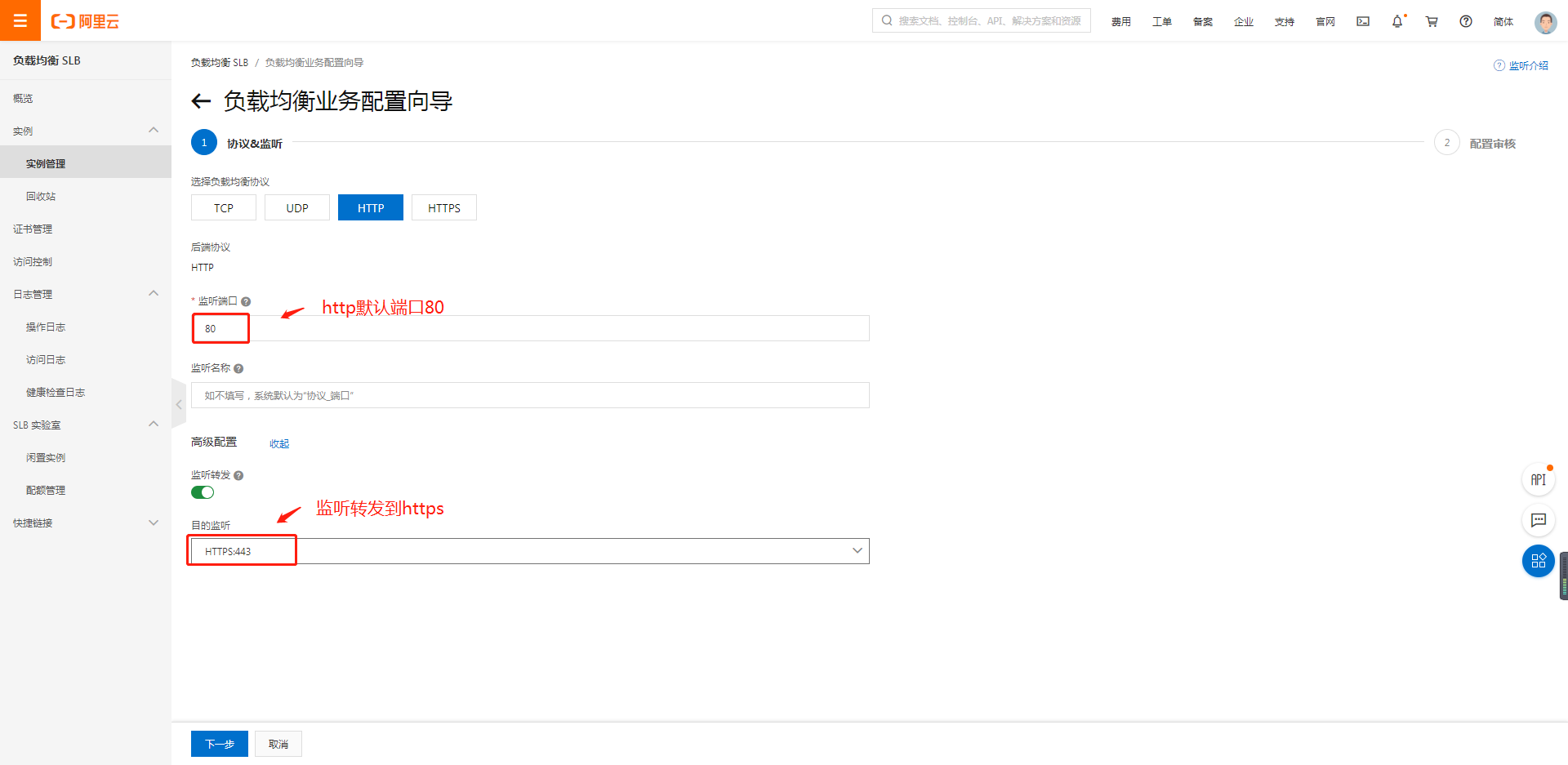
Task: Turn off the 监听转发 switch
Action: tap(203, 492)
